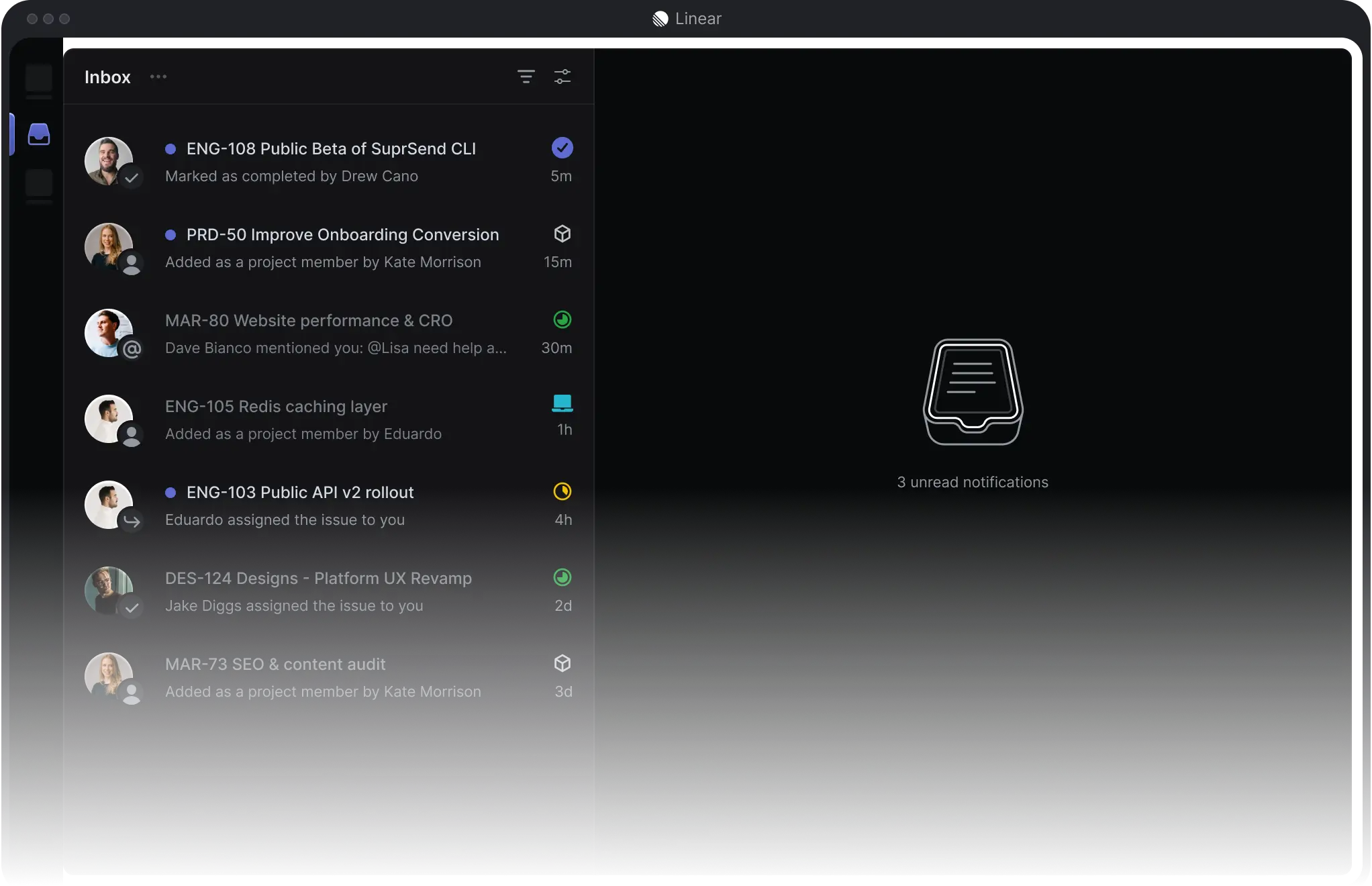Click project cube icon on PRD-50 notification
Viewport: 1372px width, 886px height.
562,234
